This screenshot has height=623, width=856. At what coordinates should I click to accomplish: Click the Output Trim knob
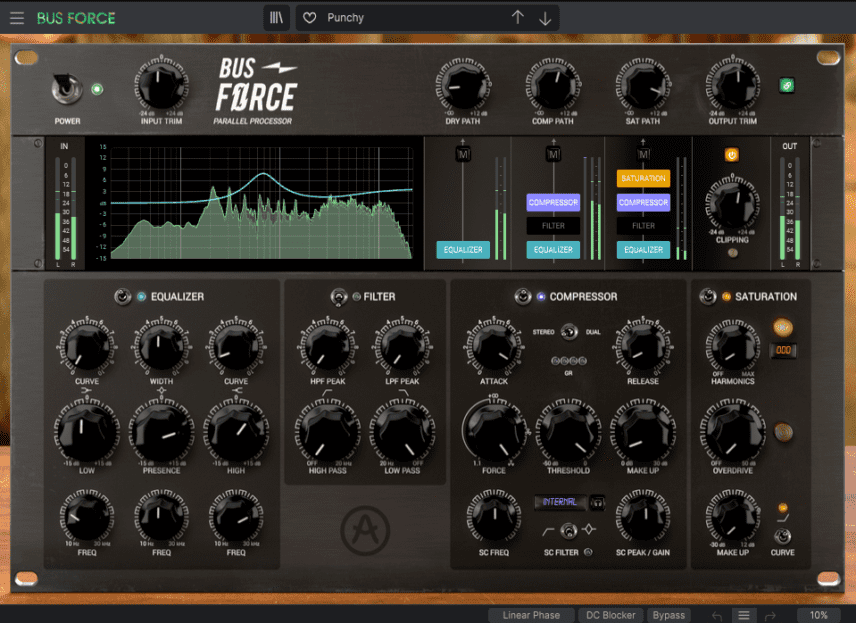pyautogui.click(x=733, y=85)
